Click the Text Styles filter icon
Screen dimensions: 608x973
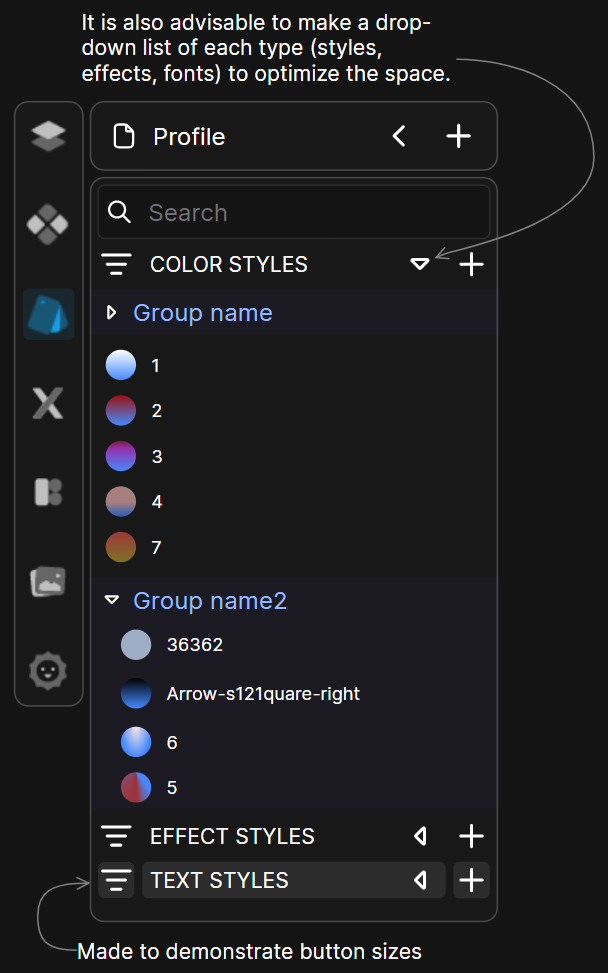coord(117,881)
